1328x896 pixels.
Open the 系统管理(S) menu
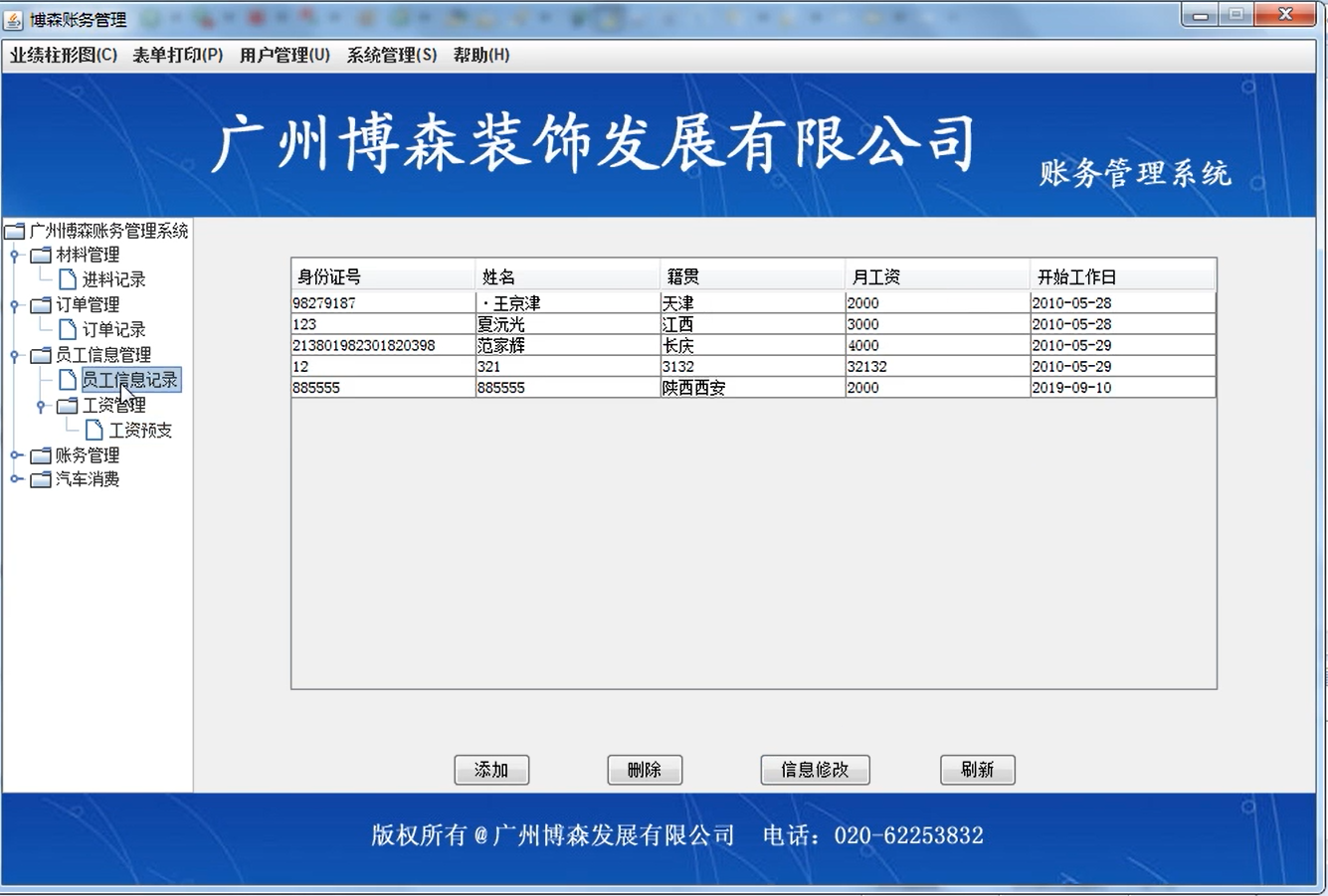[x=392, y=56]
